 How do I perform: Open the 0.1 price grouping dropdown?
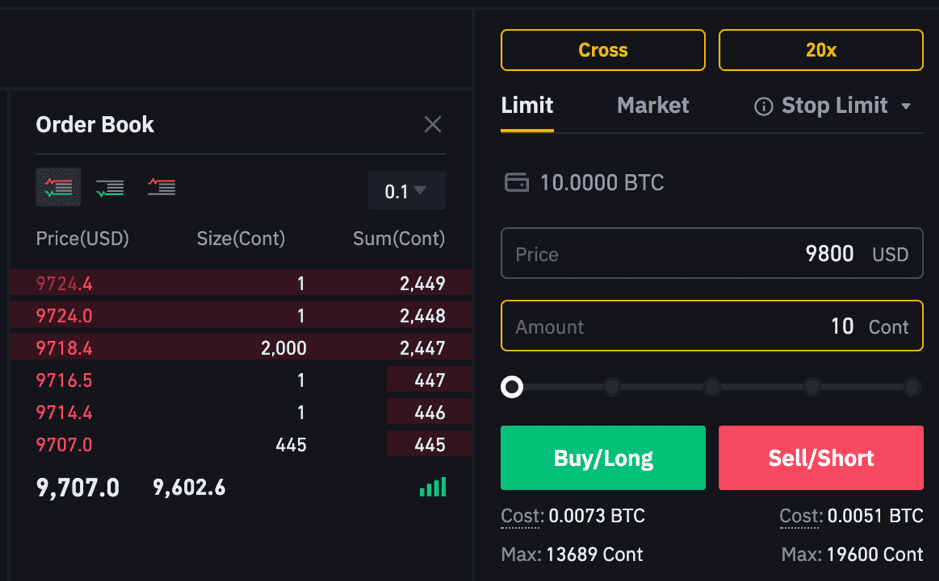407,190
